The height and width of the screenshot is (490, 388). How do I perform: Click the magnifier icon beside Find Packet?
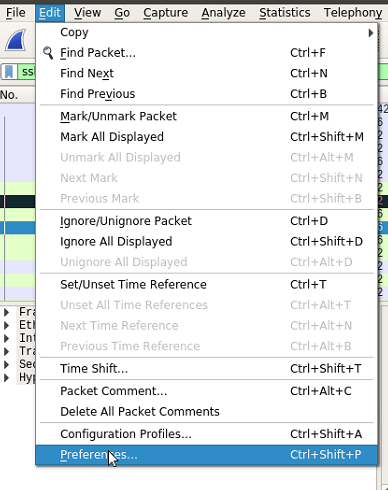pos(48,53)
